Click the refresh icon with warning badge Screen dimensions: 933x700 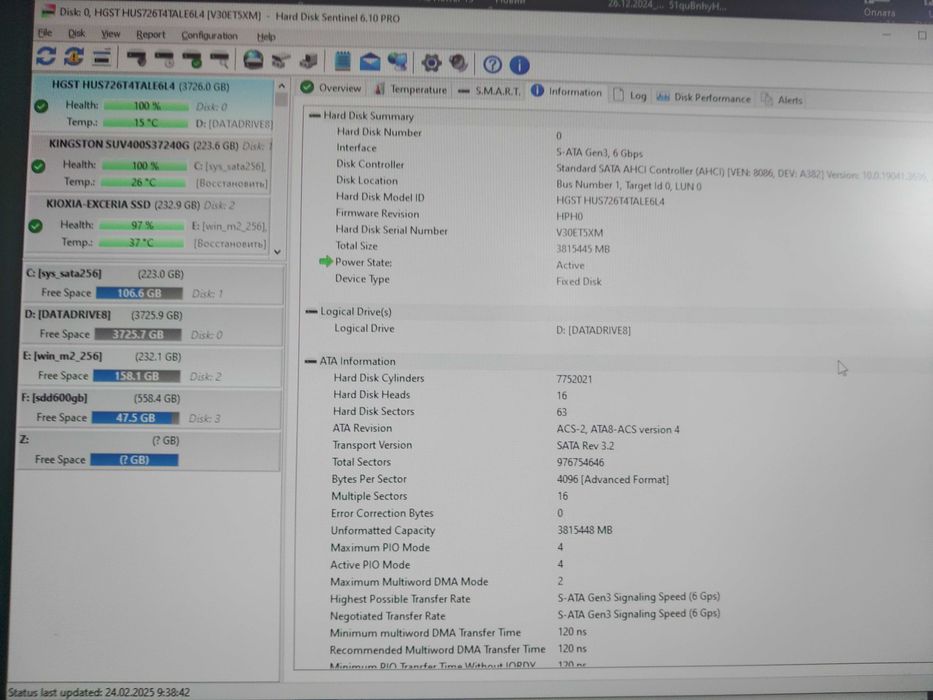tap(74, 57)
